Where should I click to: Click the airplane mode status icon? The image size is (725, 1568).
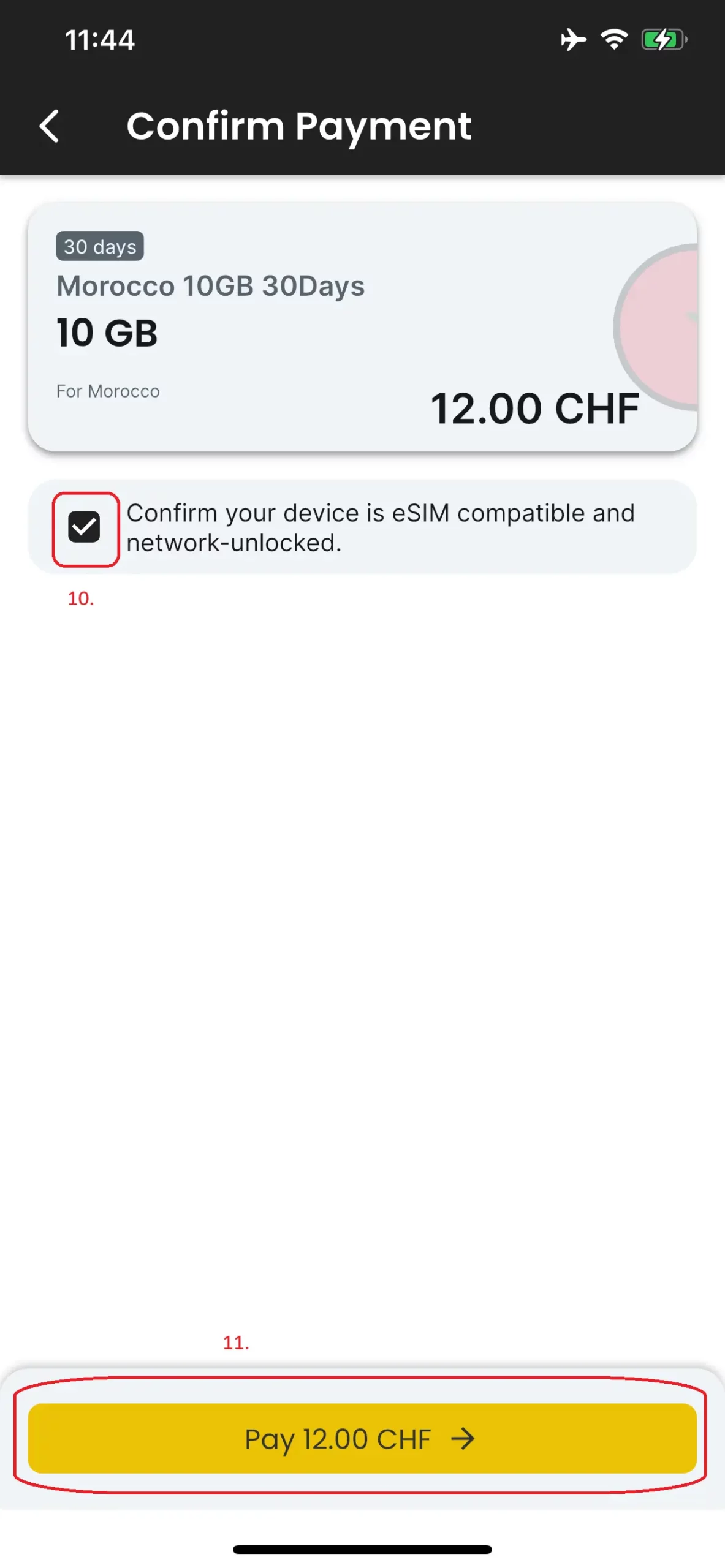573,40
